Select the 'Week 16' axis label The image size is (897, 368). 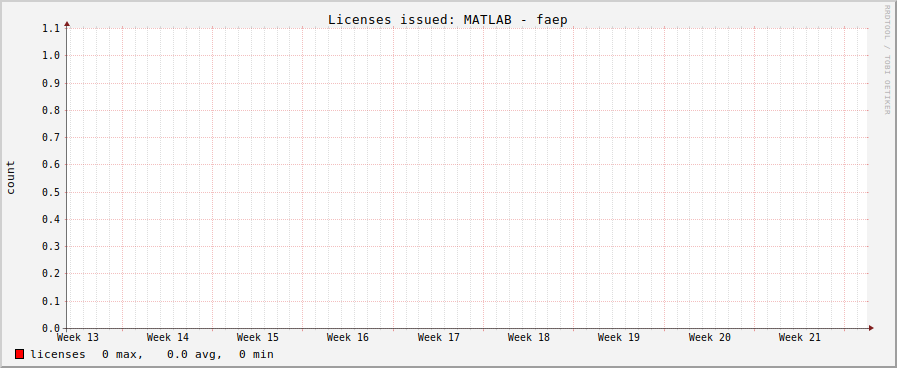point(348,337)
